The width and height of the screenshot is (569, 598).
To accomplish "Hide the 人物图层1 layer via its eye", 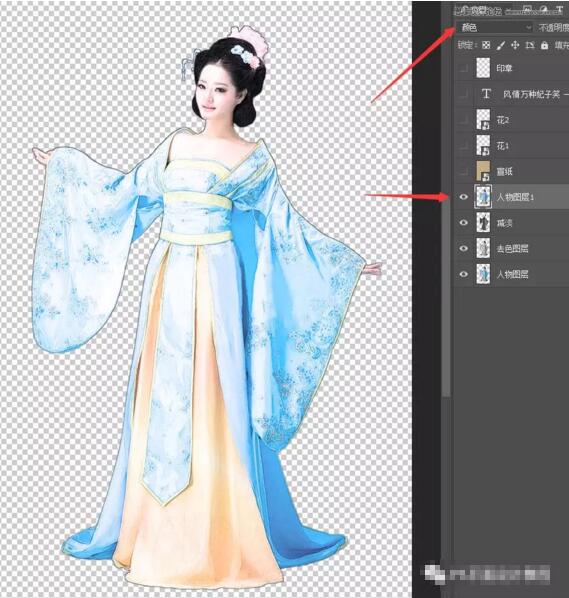I will (x=463, y=197).
